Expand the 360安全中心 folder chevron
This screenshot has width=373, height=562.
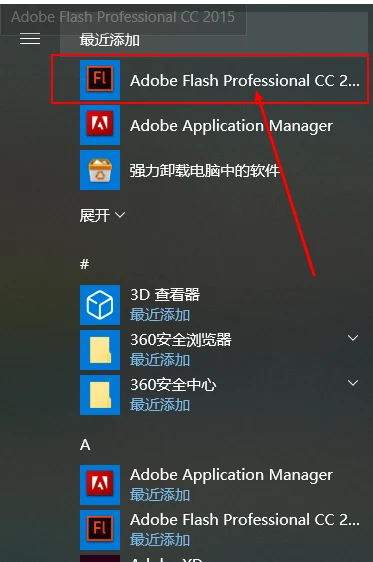click(x=353, y=383)
